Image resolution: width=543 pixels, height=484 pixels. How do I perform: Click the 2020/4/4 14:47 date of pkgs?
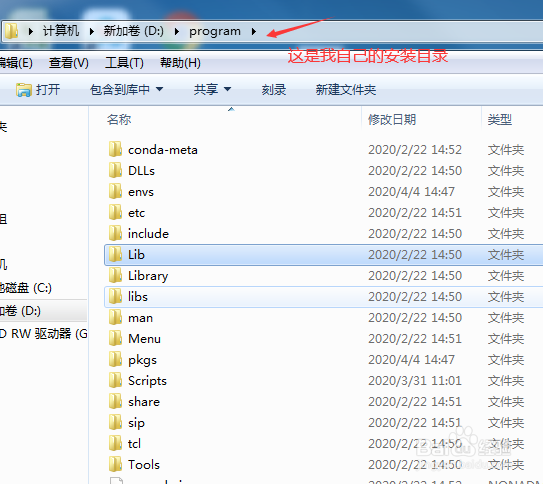(411, 360)
